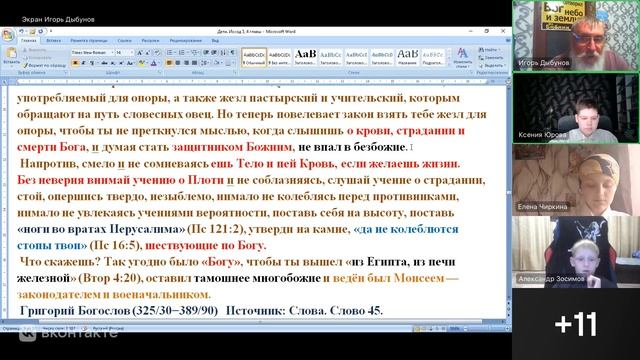Open the line spacing dropdown
640x360 pixels.
(204, 63)
